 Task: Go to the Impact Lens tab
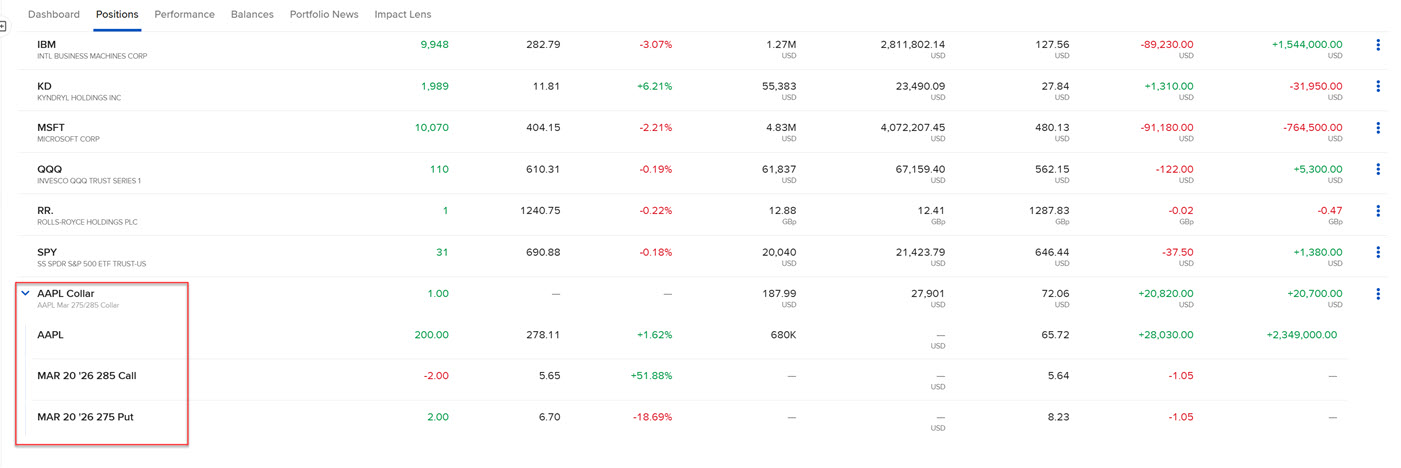(x=403, y=15)
